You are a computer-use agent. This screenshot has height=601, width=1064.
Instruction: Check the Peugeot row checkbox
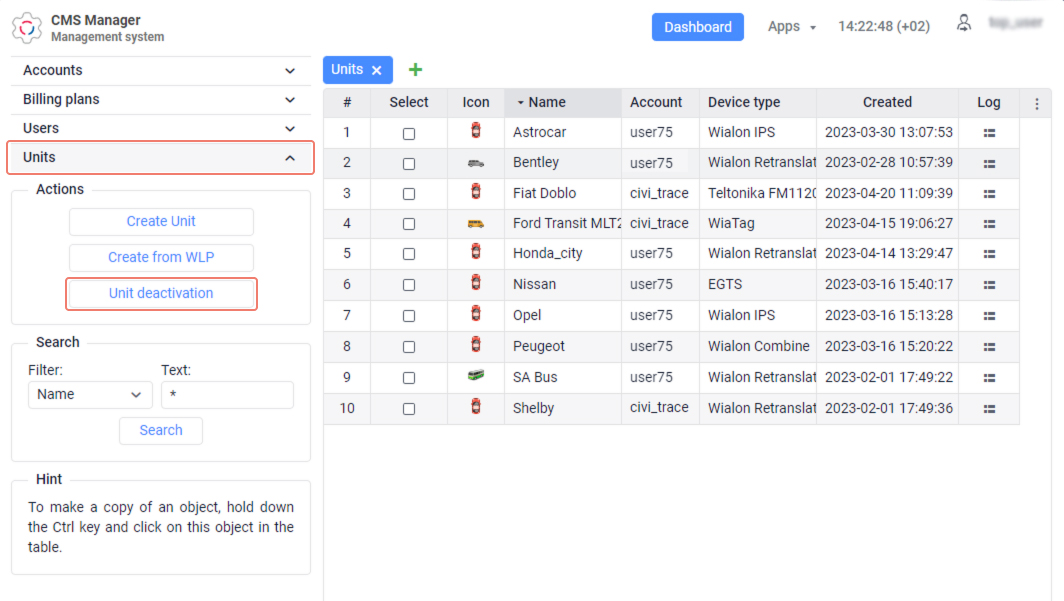[x=409, y=348]
